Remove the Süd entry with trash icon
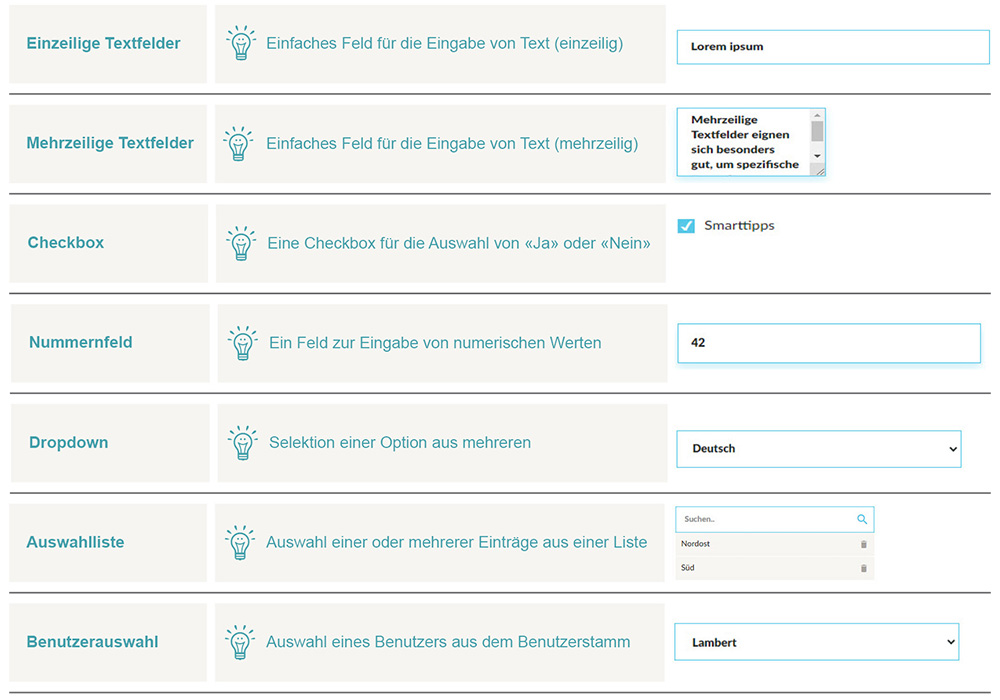Viewport: 1000px width, 700px height. pyautogui.click(x=864, y=568)
